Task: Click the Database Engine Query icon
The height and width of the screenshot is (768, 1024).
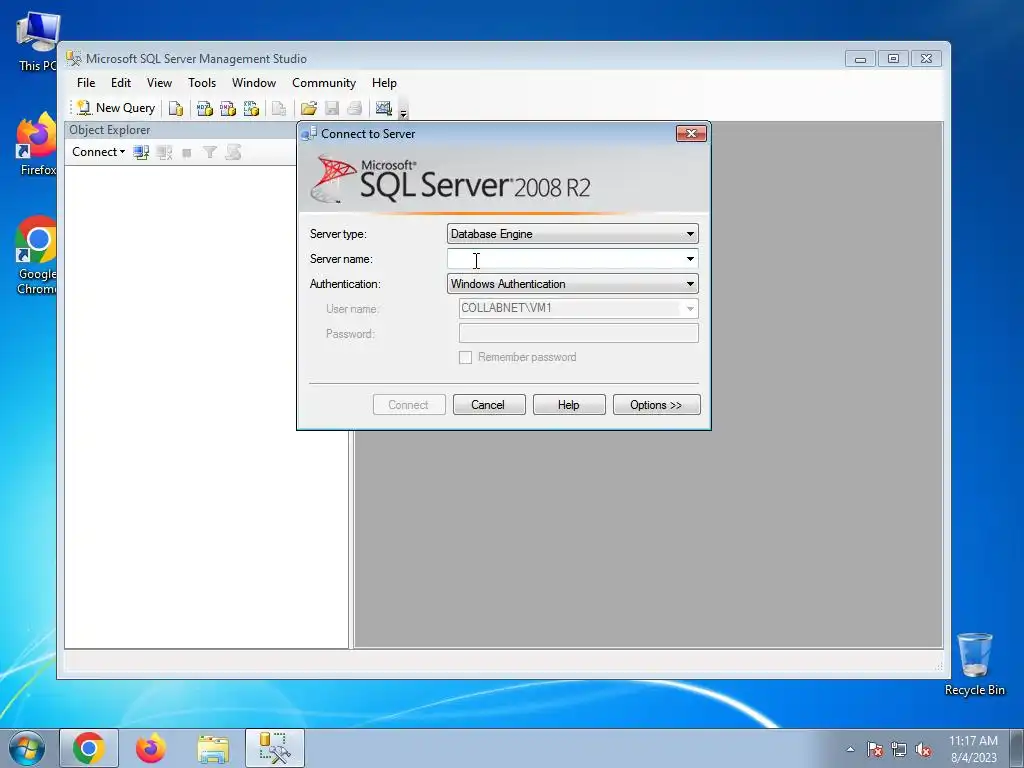Action: 175,108
